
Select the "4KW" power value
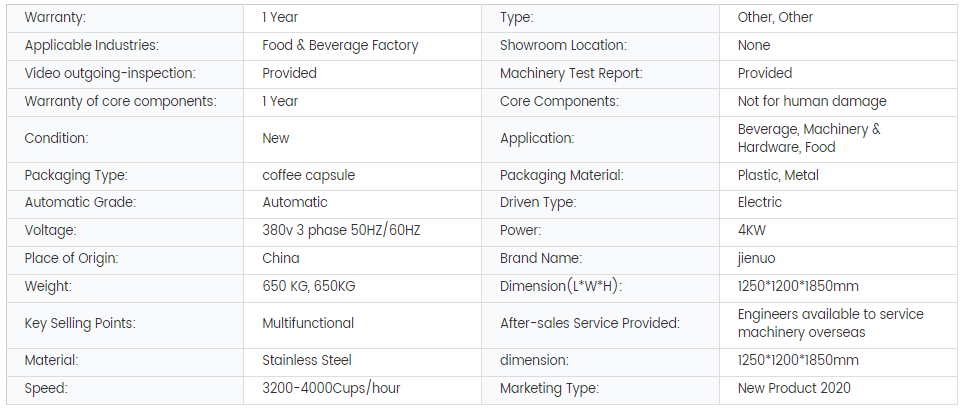tap(753, 231)
